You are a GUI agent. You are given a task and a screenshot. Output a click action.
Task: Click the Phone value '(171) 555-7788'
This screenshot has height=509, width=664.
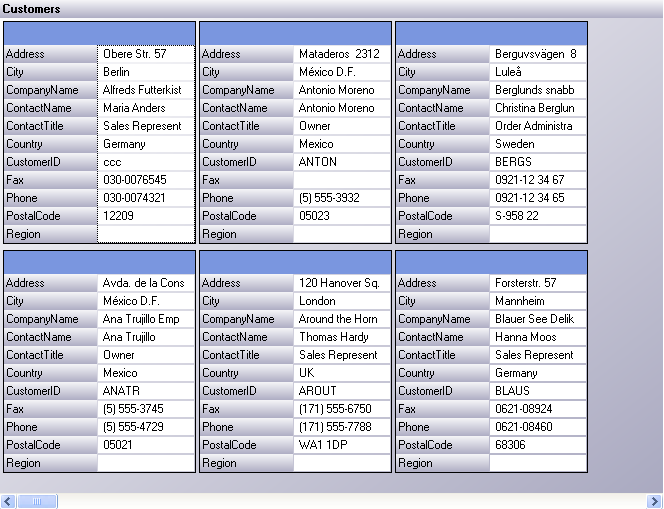pos(342,427)
